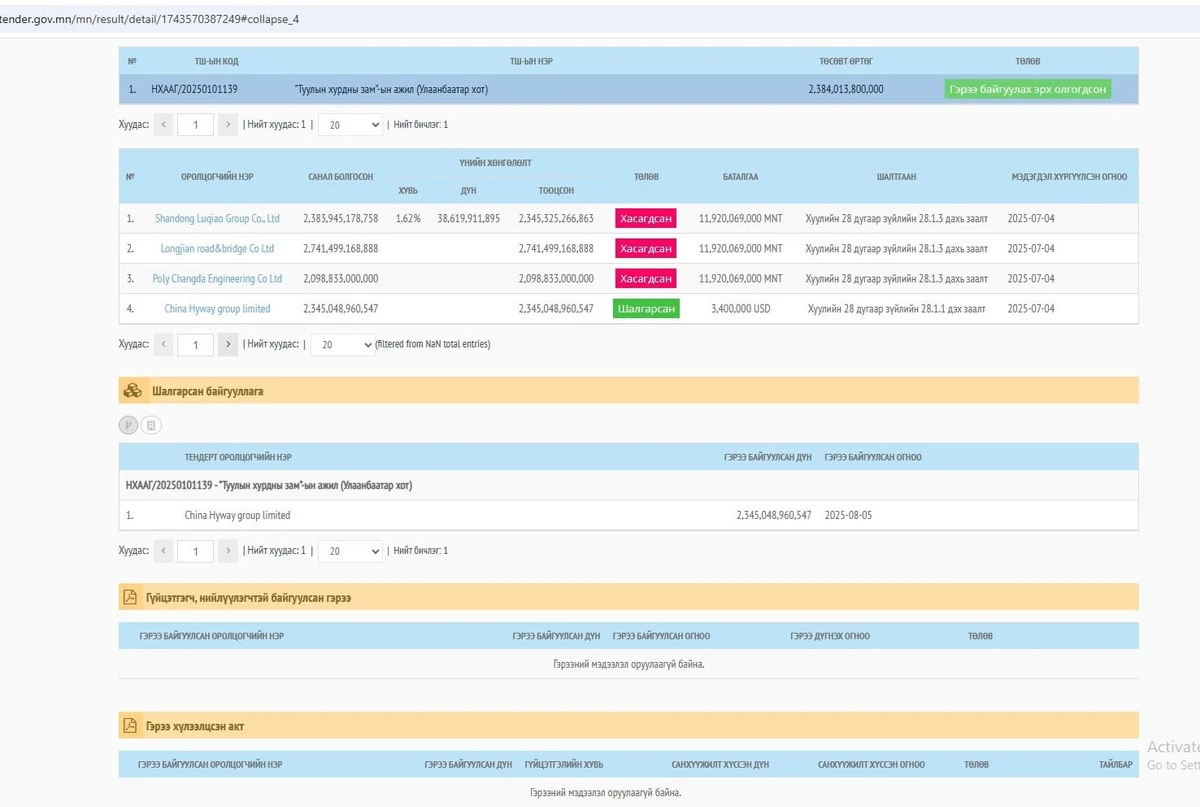Click PDF icon beside Гэрээ хэлэлцсэн акт
Screen dimensions: 1200x807
129,725
